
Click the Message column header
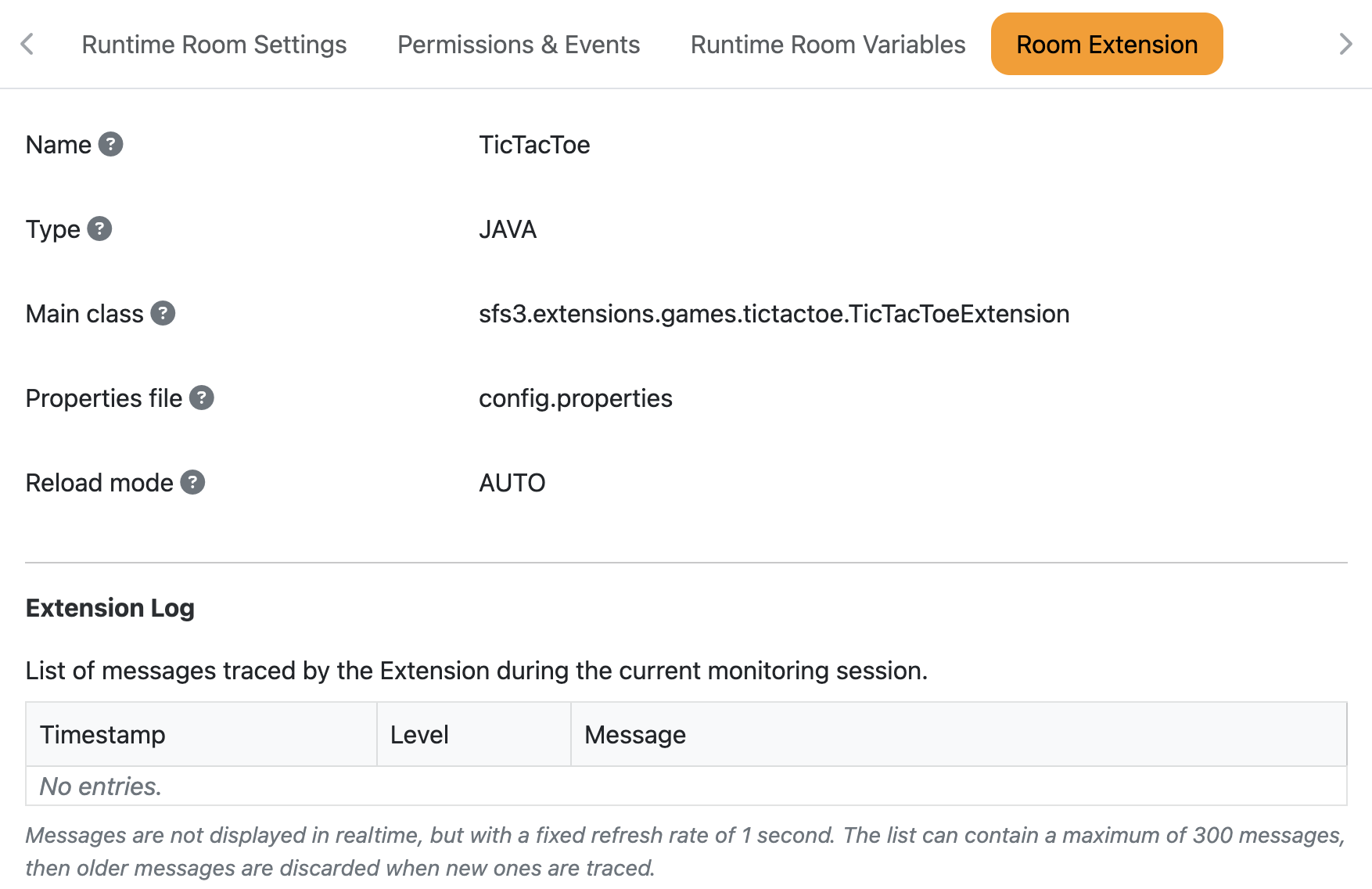pyautogui.click(x=634, y=734)
